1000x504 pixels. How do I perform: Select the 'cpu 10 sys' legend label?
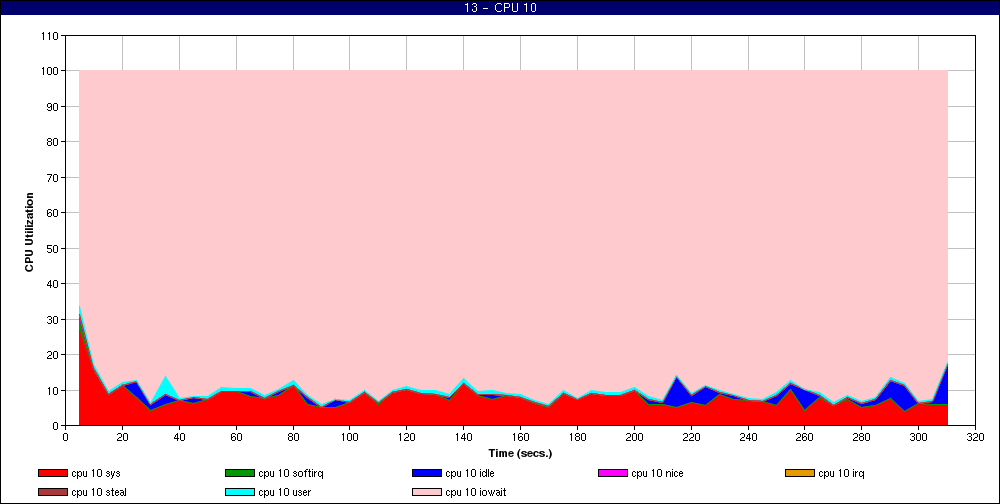pos(96,474)
